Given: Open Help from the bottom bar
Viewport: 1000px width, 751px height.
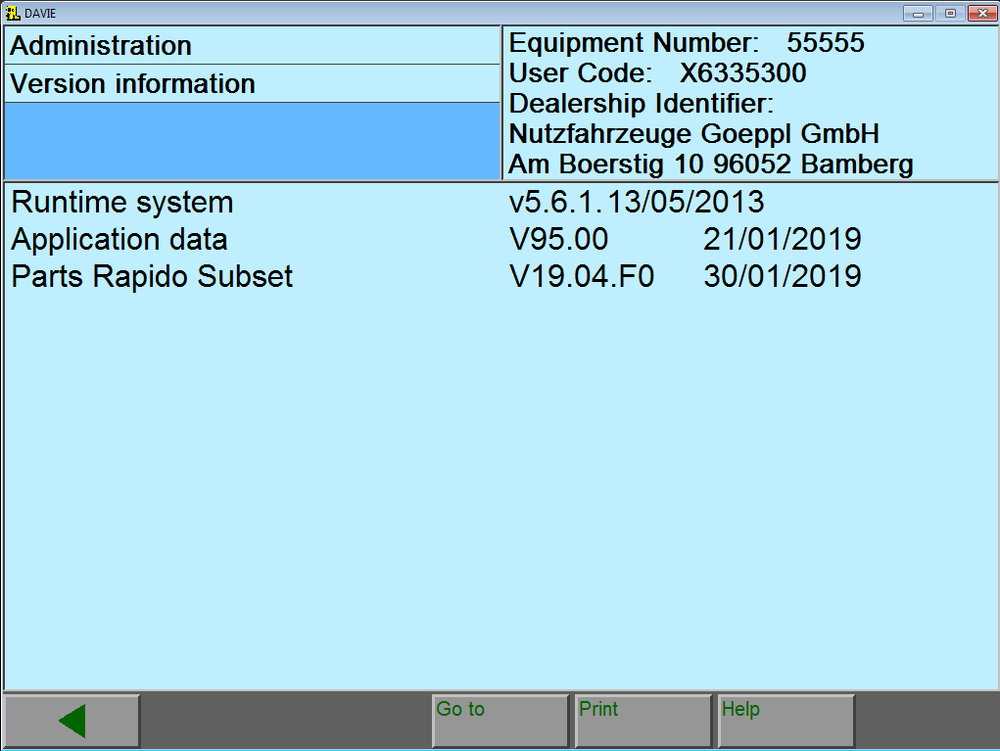Looking at the screenshot, I should pos(785,720).
